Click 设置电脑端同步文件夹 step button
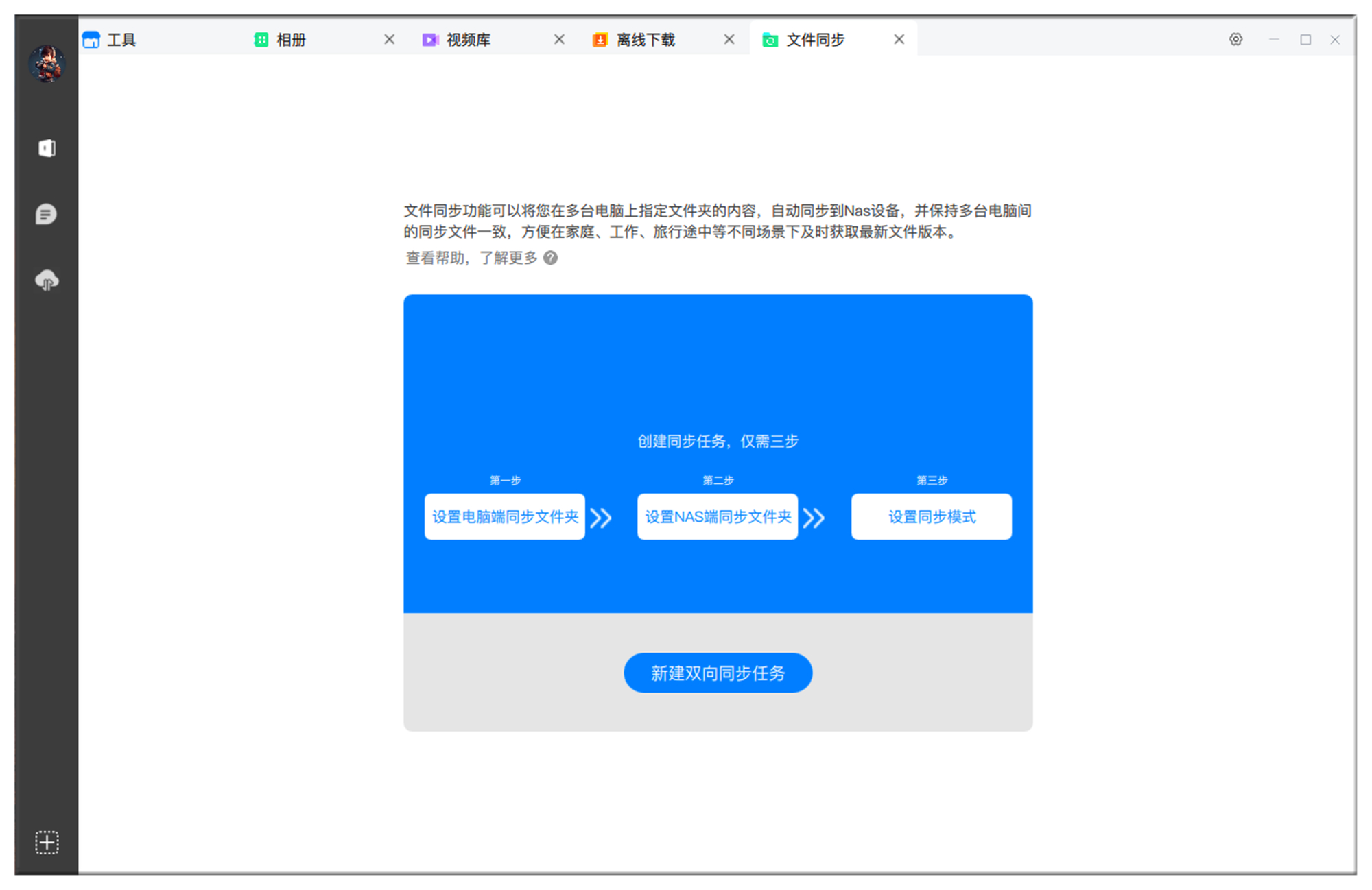The width and height of the screenshot is (1372, 890). [x=504, y=517]
